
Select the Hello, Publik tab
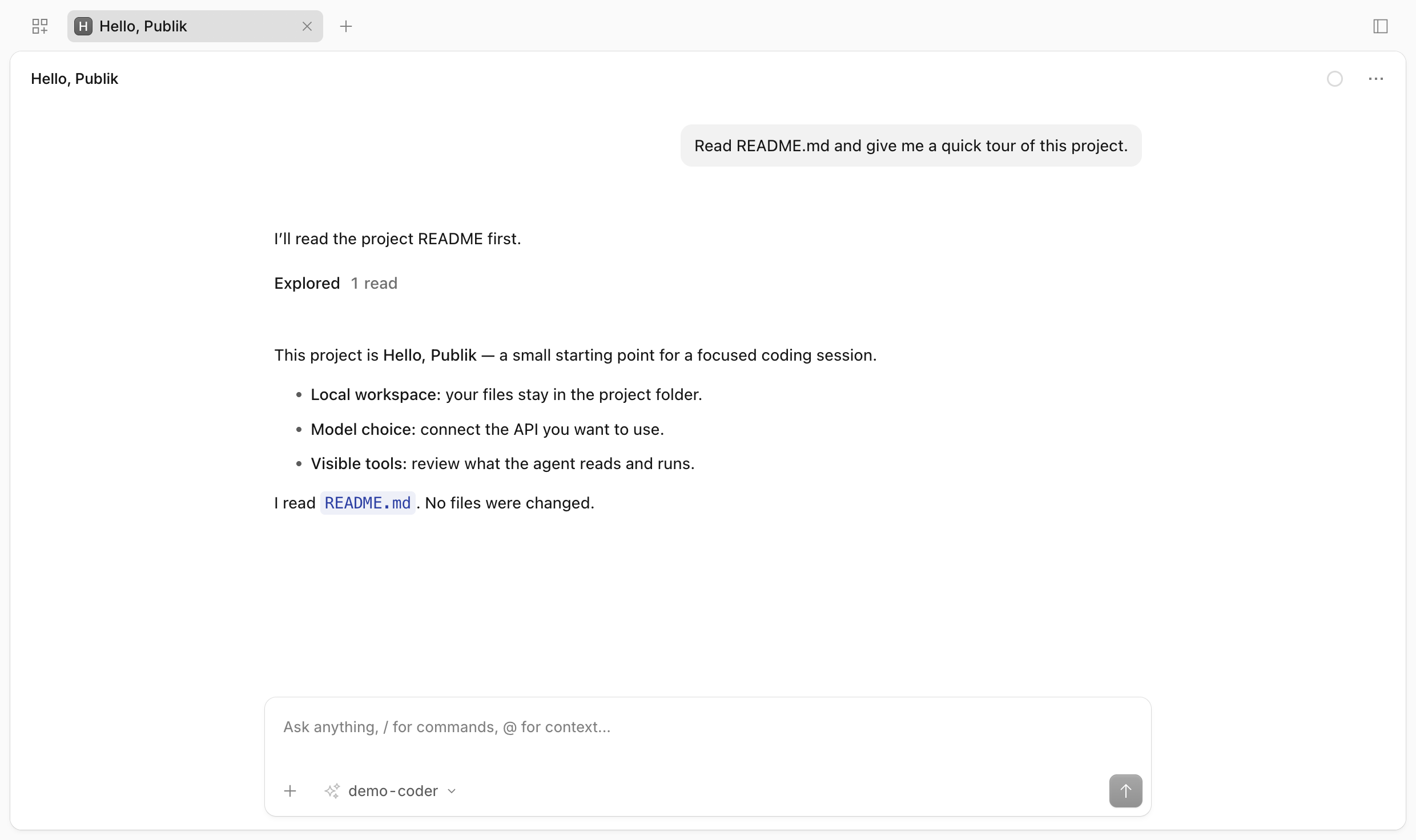(195, 26)
